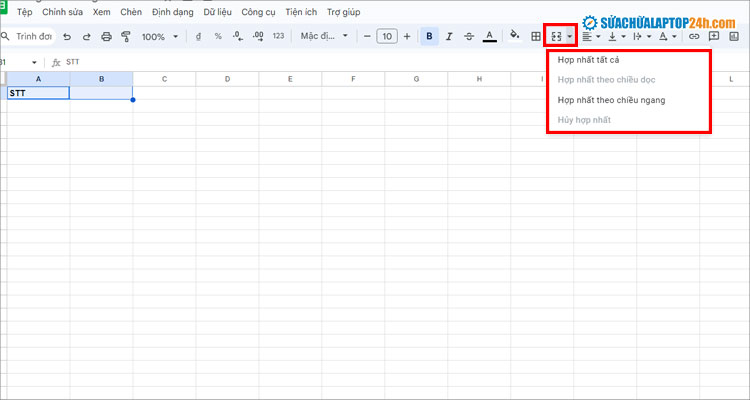
Task: Click the Redo arrow icon
Action: (86, 36)
